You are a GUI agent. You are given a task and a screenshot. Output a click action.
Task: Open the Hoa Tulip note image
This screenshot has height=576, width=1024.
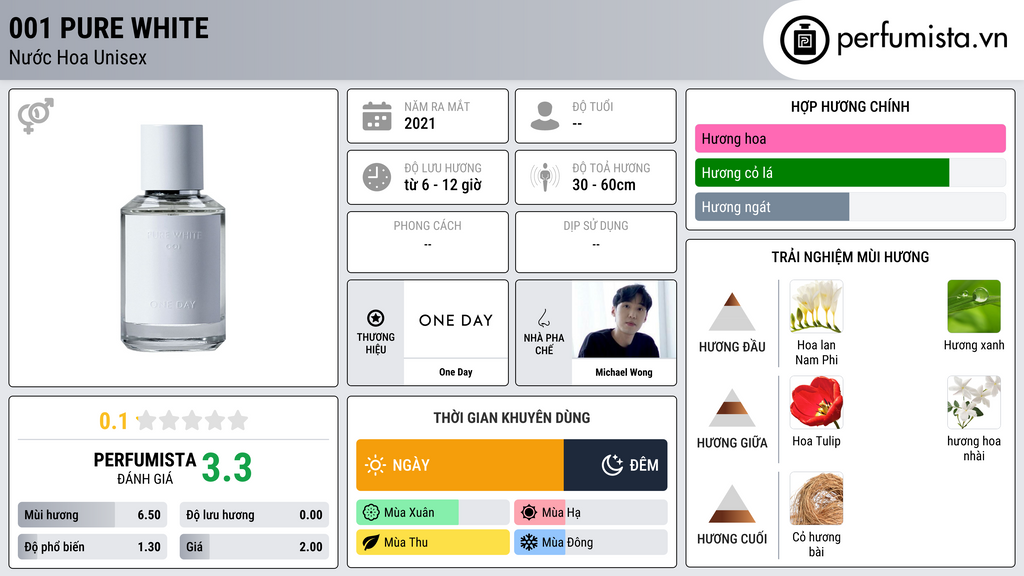tap(816, 402)
